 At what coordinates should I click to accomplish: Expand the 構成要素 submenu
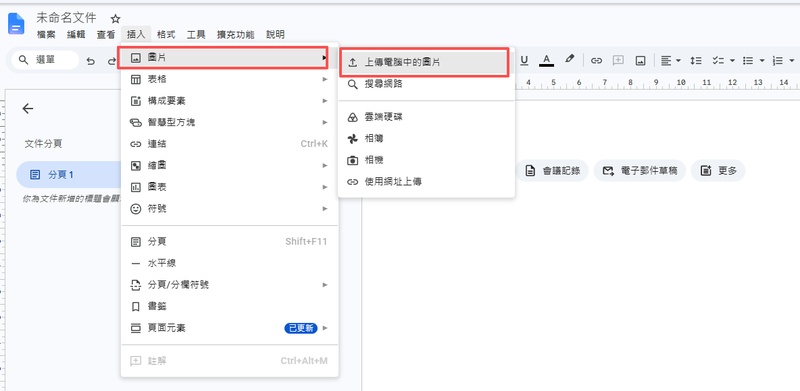(230, 101)
